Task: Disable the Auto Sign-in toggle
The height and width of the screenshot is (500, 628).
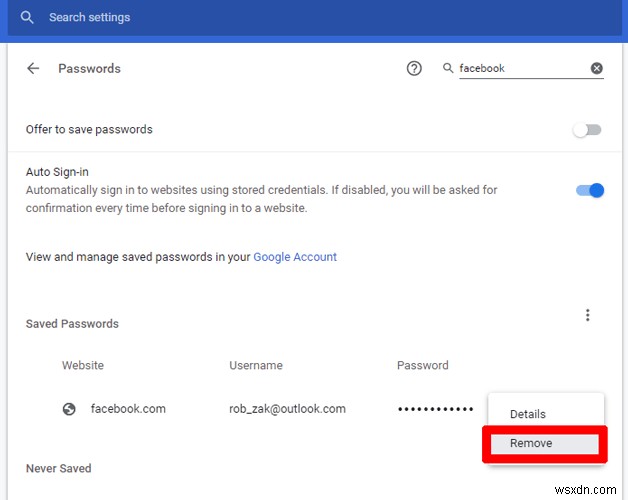Action: pos(590,190)
